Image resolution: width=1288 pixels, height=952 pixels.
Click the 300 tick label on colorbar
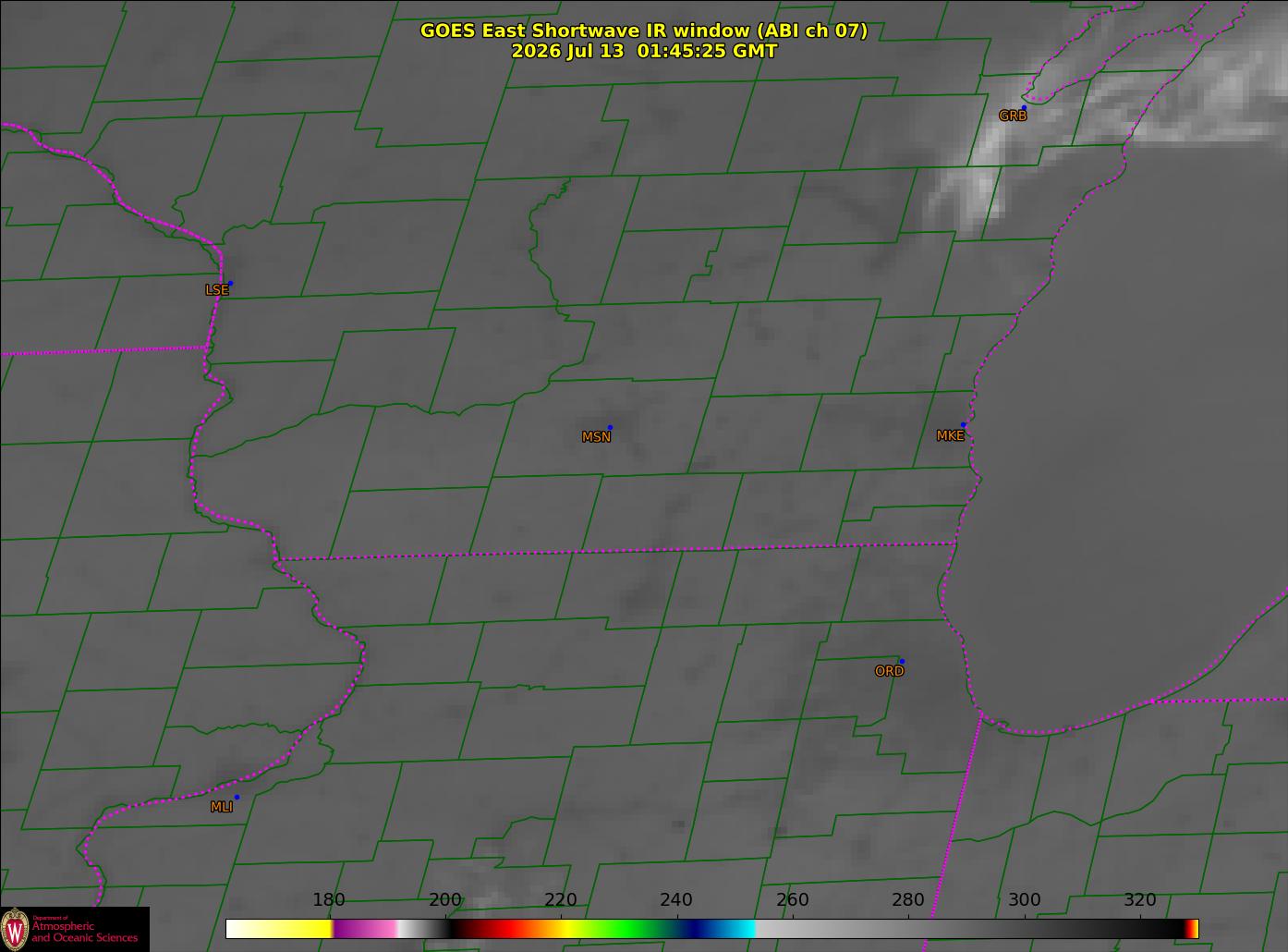[1024, 900]
